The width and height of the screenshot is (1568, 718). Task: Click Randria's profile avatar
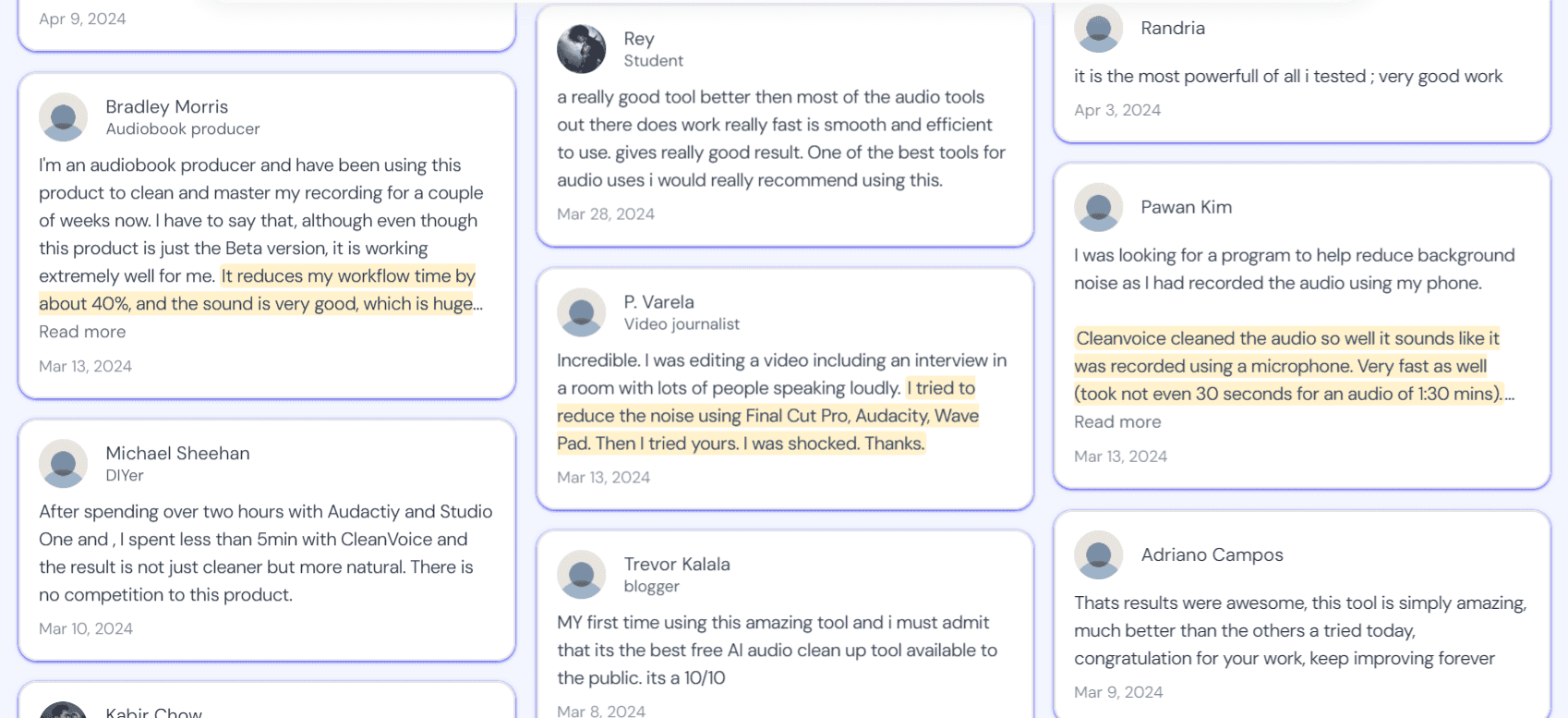1098,29
